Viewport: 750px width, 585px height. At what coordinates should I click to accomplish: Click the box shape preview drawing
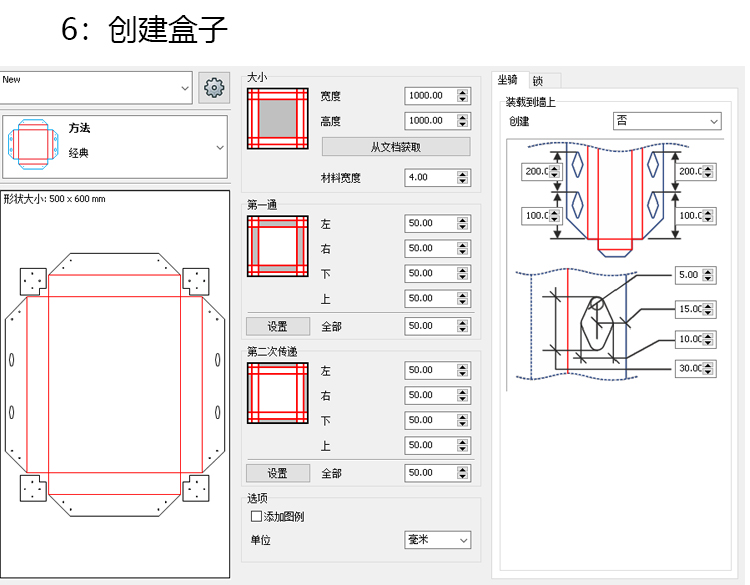(115, 385)
